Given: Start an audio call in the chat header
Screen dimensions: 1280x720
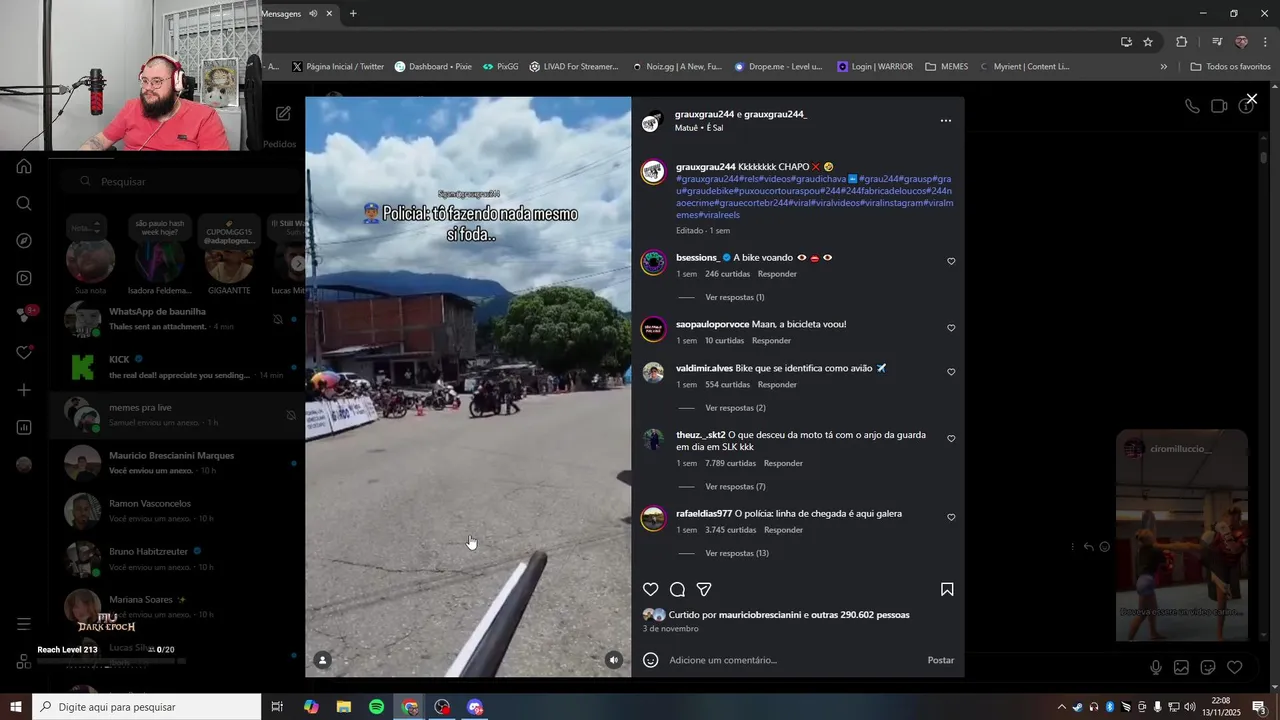Looking at the screenshot, I should pyautogui.click(x=1192, y=106).
